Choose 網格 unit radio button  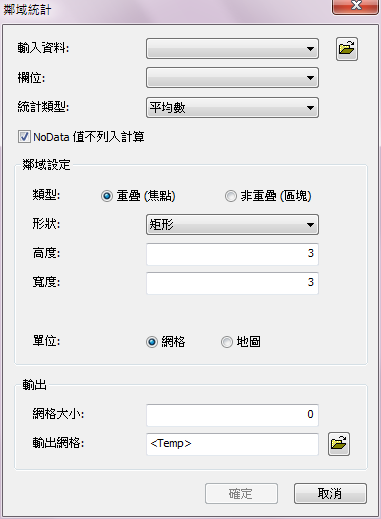[152, 342]
